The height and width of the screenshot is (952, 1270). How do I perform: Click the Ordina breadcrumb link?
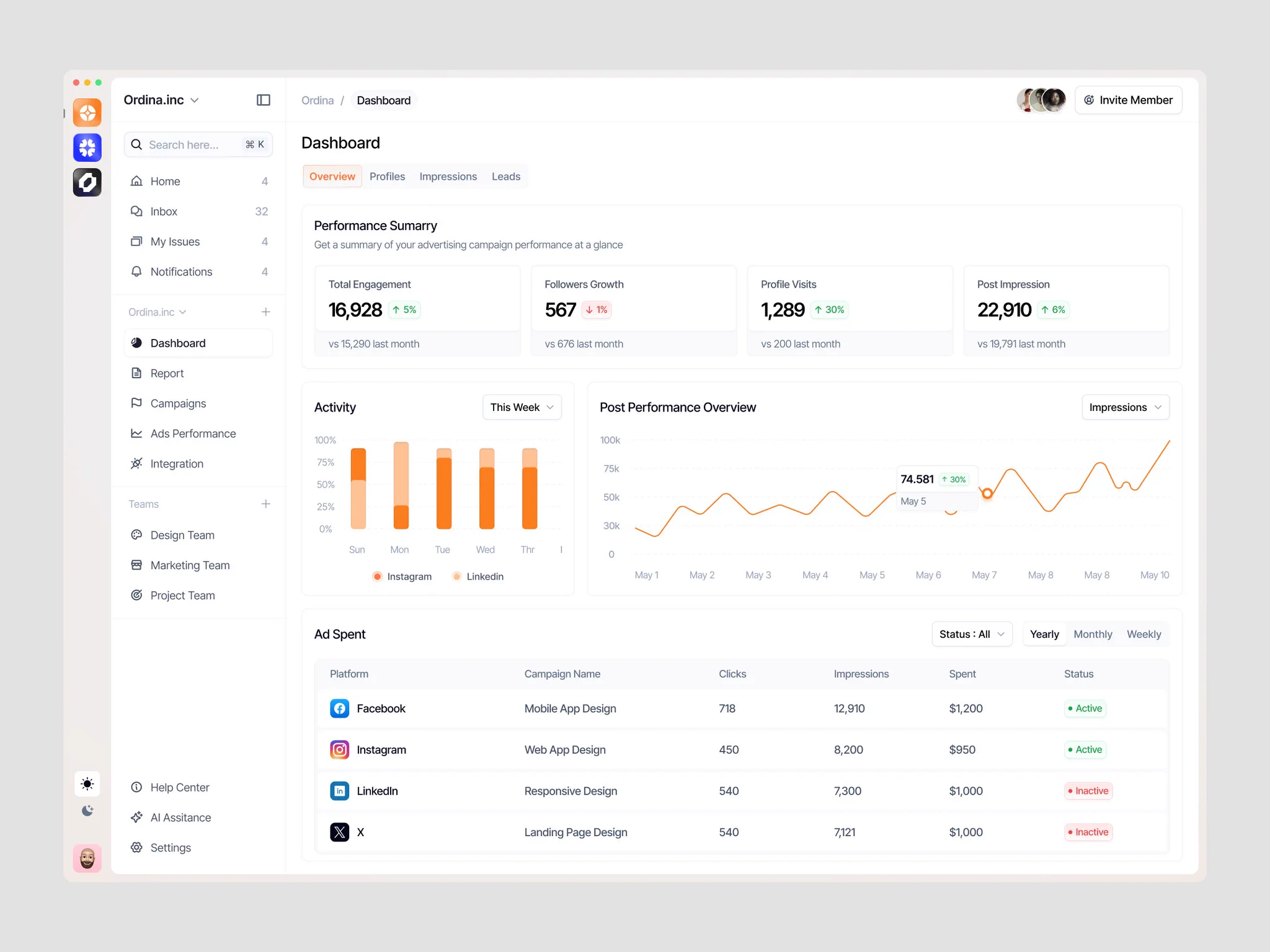pyautogui.click(x=317, y=100)
